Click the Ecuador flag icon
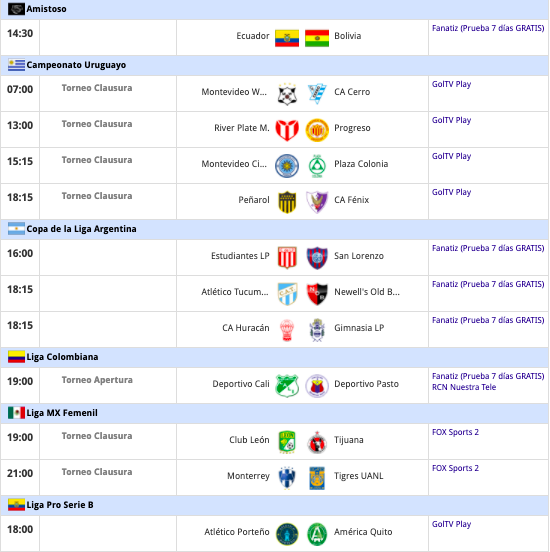Viewport: 550px width, 552px height. point(287,38)
